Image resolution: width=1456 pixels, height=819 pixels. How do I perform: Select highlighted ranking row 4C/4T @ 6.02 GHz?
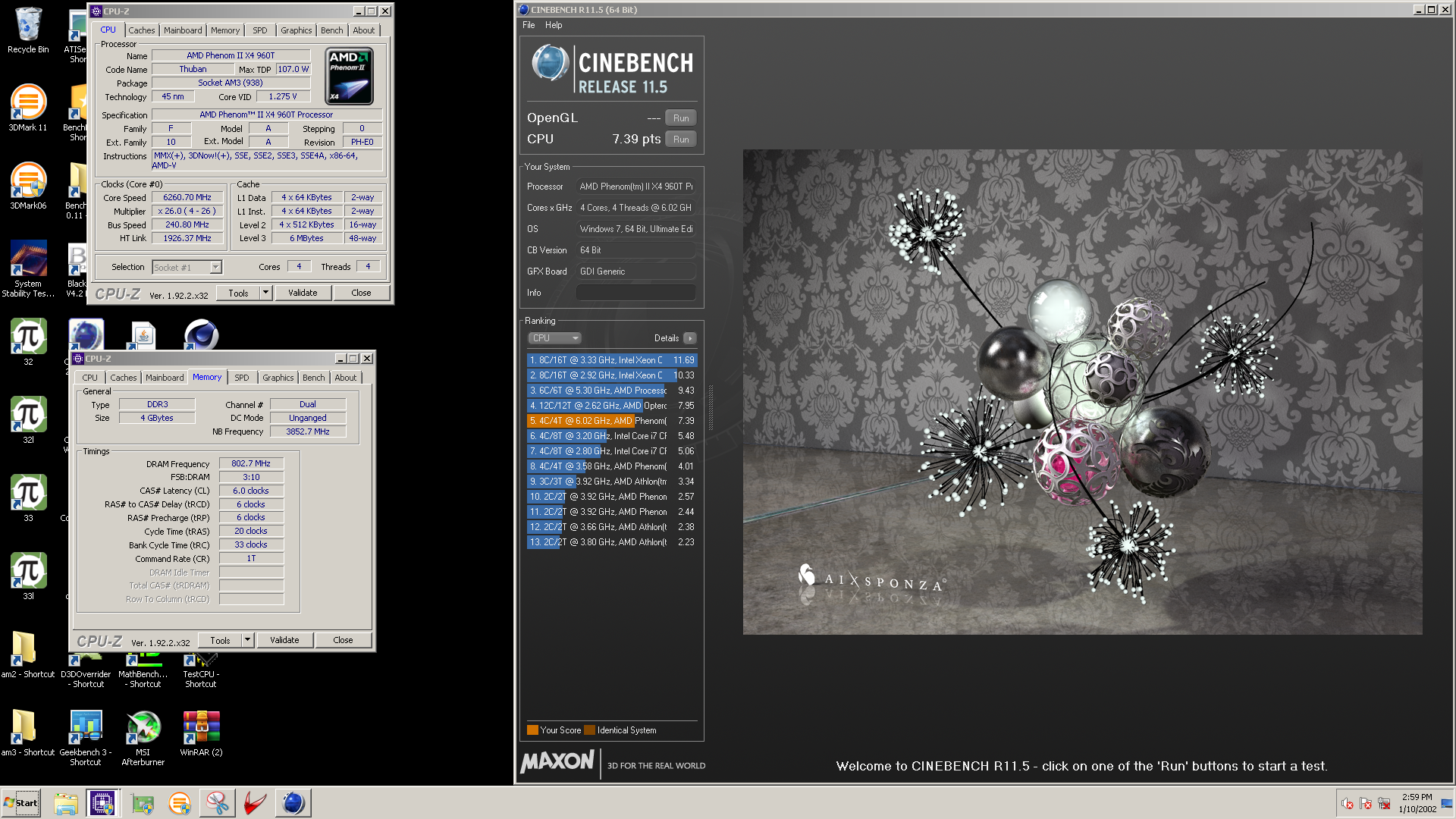[612, 421]
